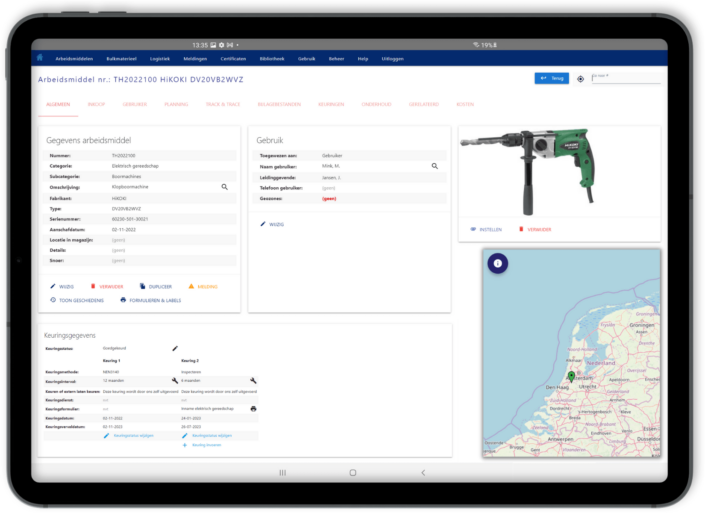Select the Algemeen tab
Screen dimensions: 705x513
pos(58,104)
